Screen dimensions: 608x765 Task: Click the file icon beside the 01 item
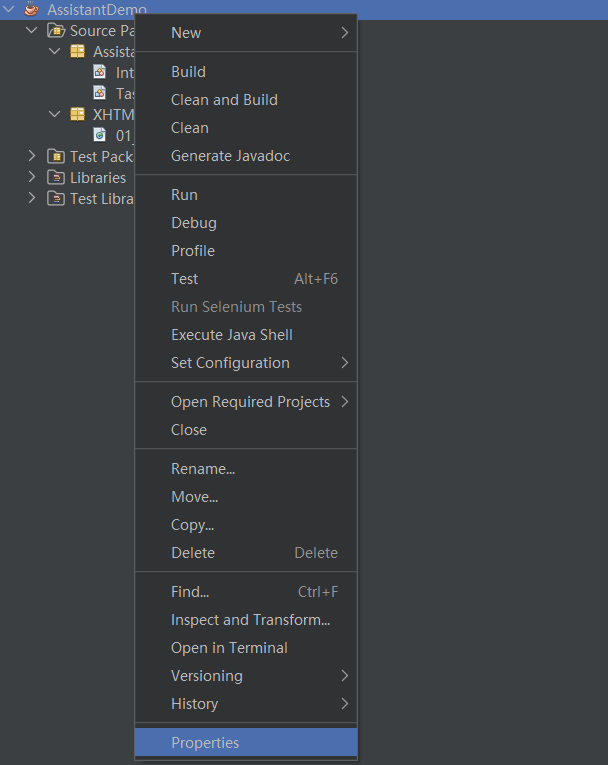click(99, 135)
